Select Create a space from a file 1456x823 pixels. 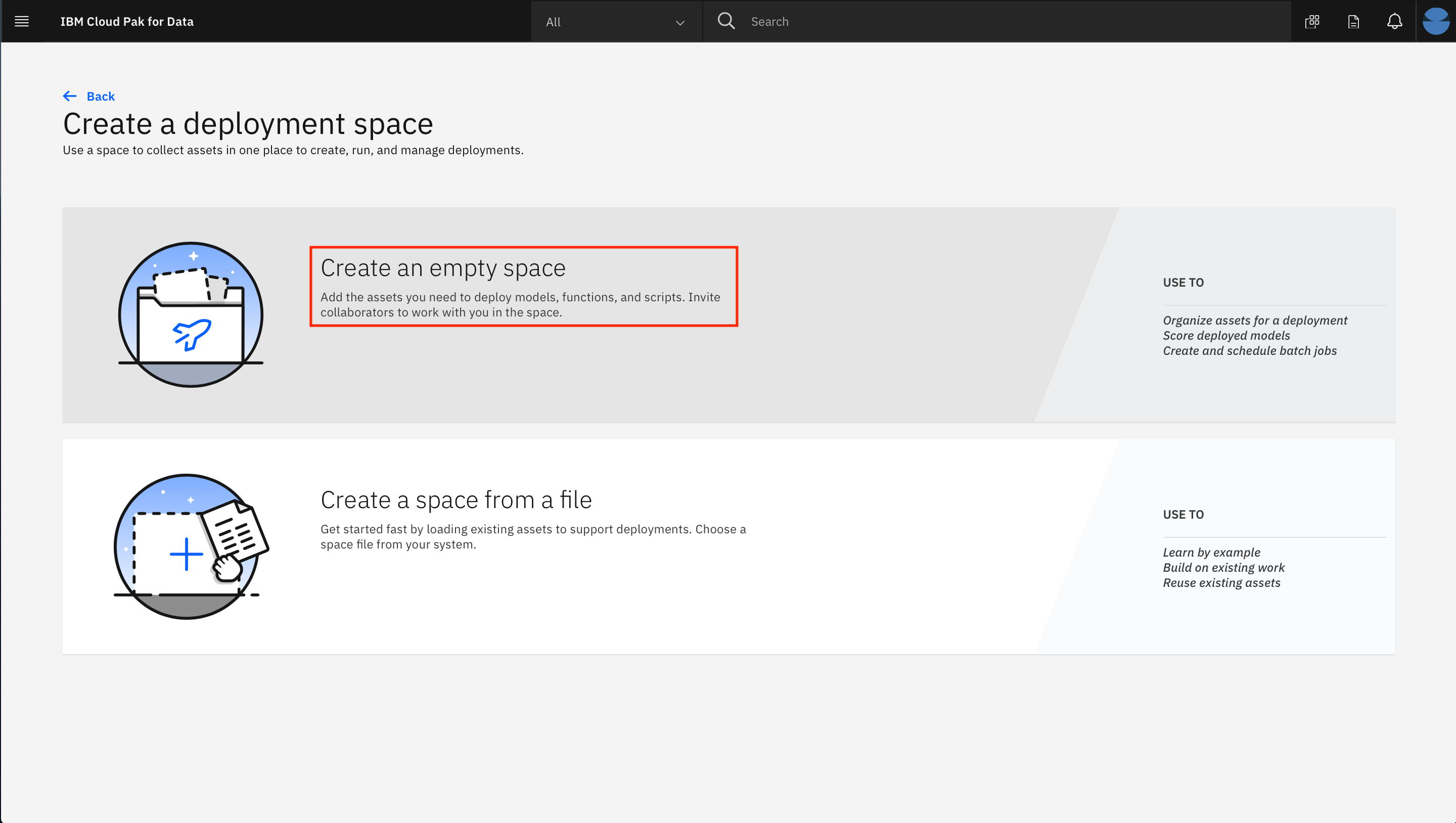[x=456, y=499]
